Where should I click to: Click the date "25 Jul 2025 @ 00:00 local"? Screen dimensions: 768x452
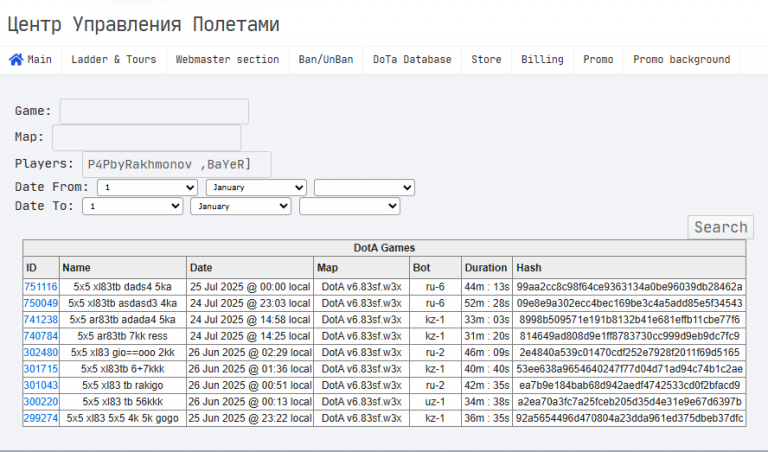point(250,287)
